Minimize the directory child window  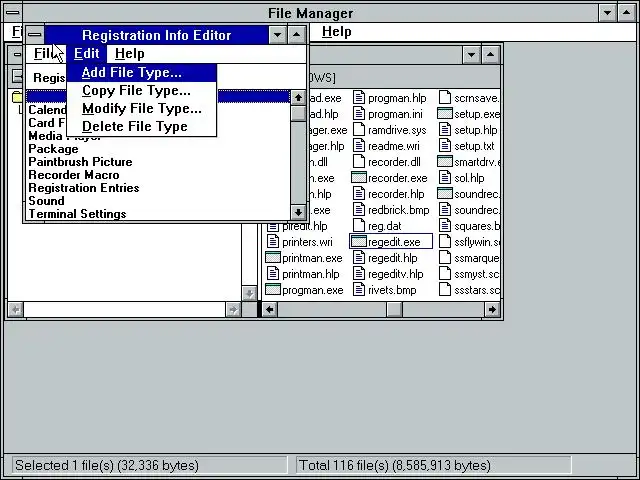pos(471,54)
